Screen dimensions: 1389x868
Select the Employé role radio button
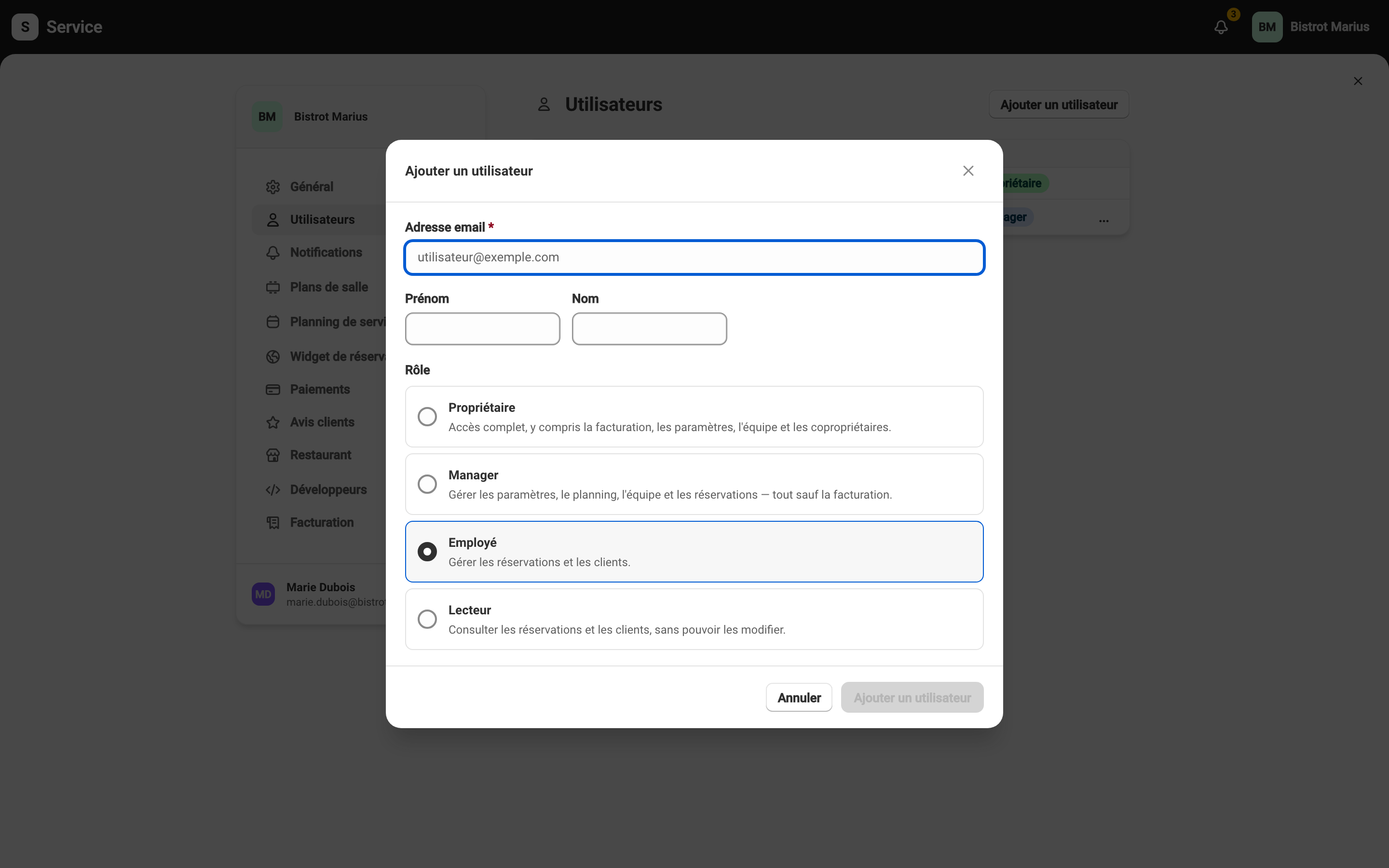click(427, 552)
